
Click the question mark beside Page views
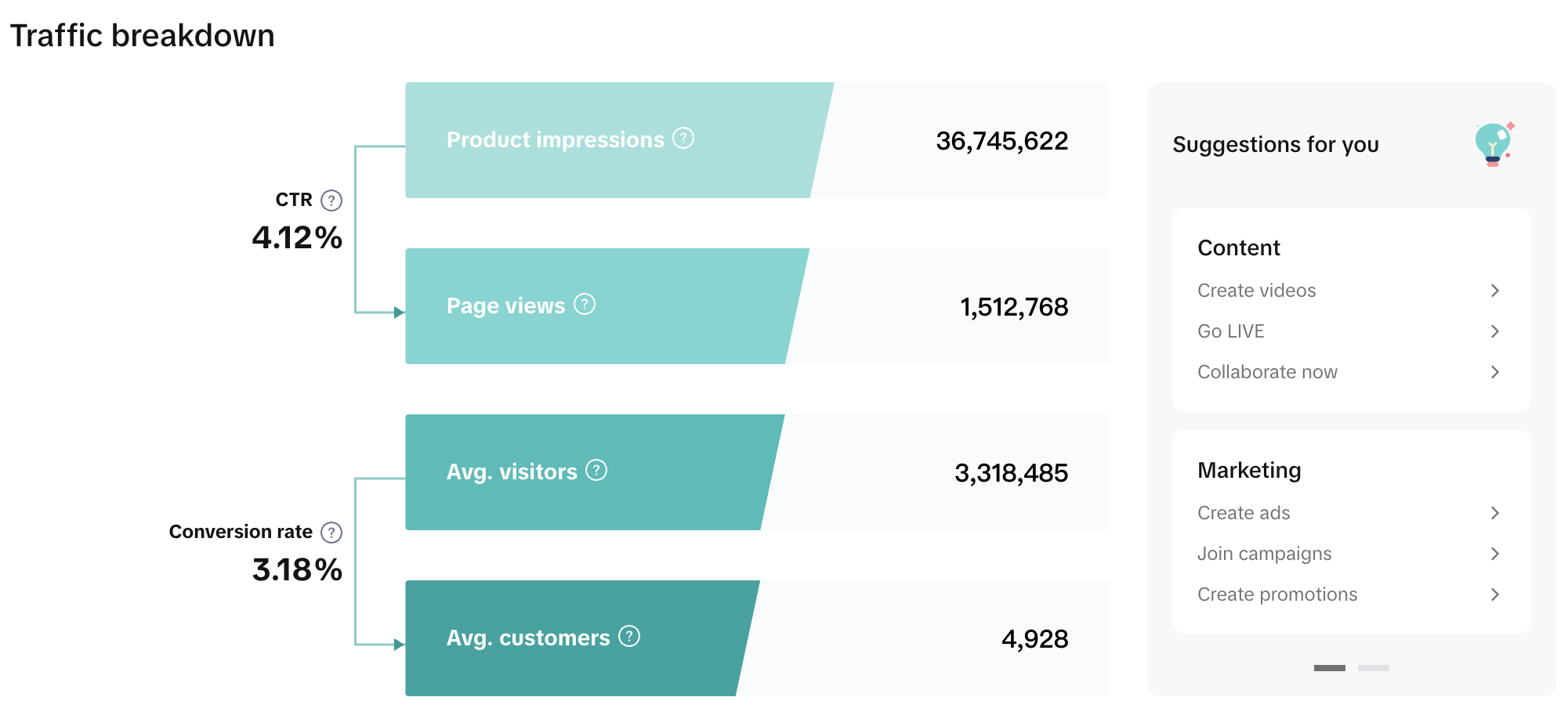[585, 305]
